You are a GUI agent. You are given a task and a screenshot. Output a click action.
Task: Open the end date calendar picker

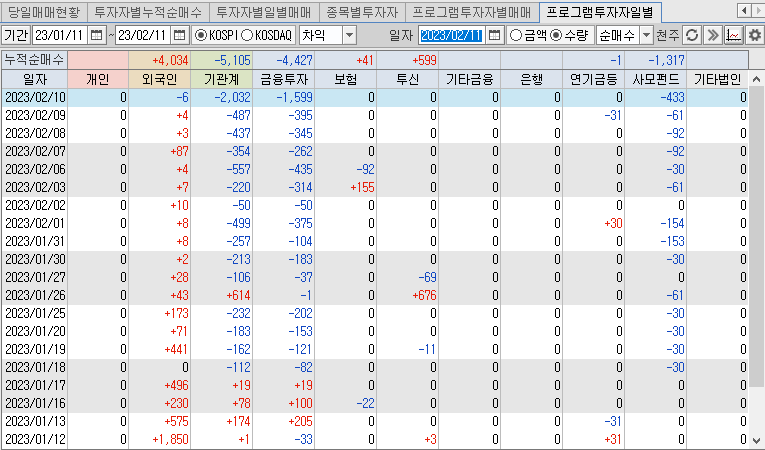click(180, 35)
